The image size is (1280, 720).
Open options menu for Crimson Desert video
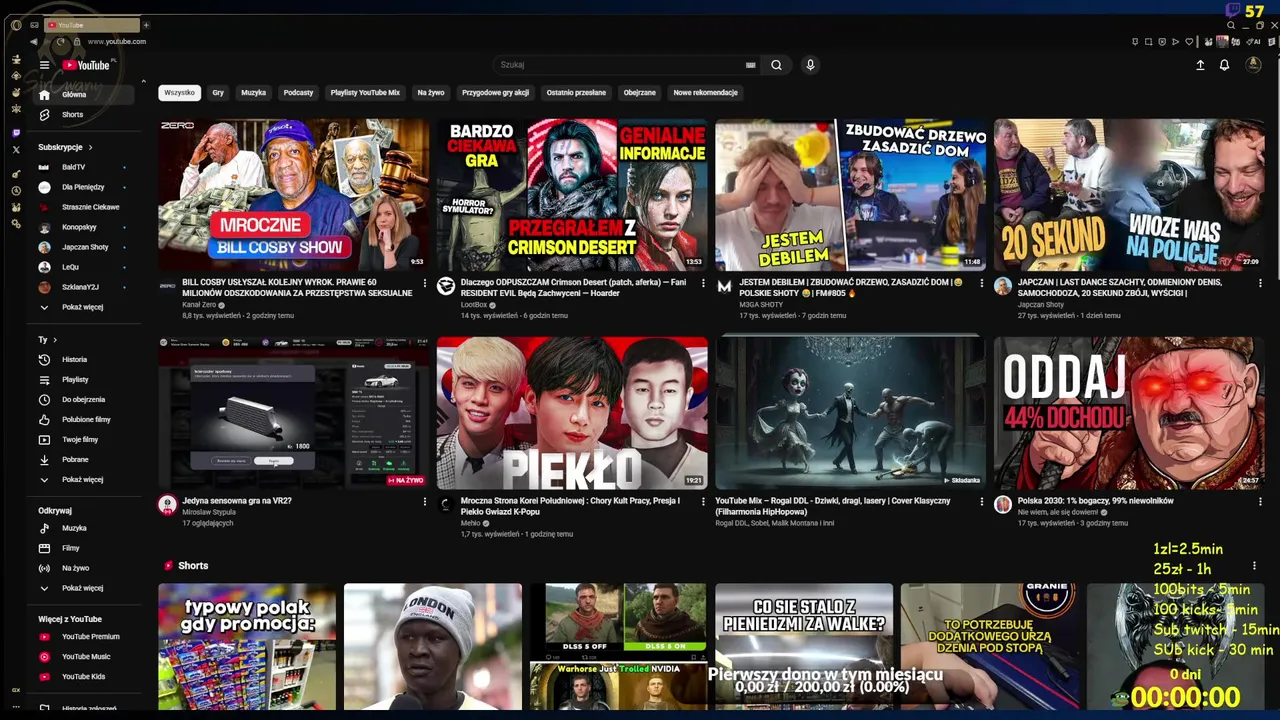tap(703, 284)
